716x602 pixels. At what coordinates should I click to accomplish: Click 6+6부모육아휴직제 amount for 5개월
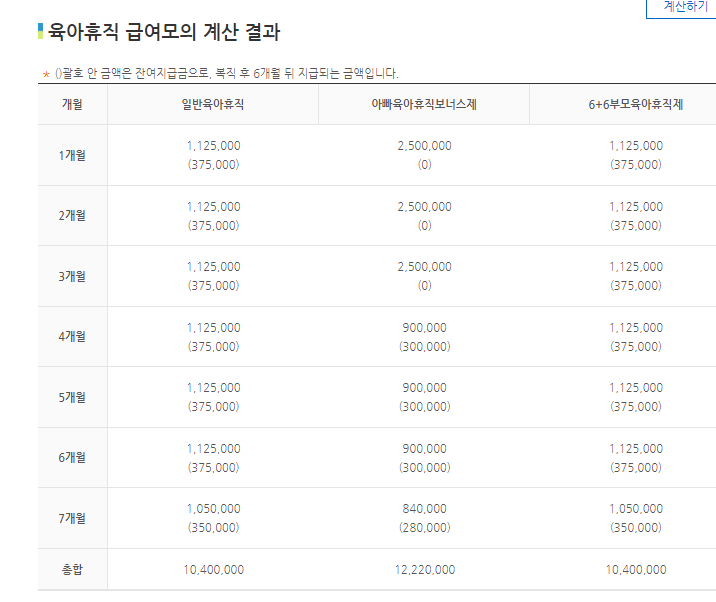click(636, 388)
